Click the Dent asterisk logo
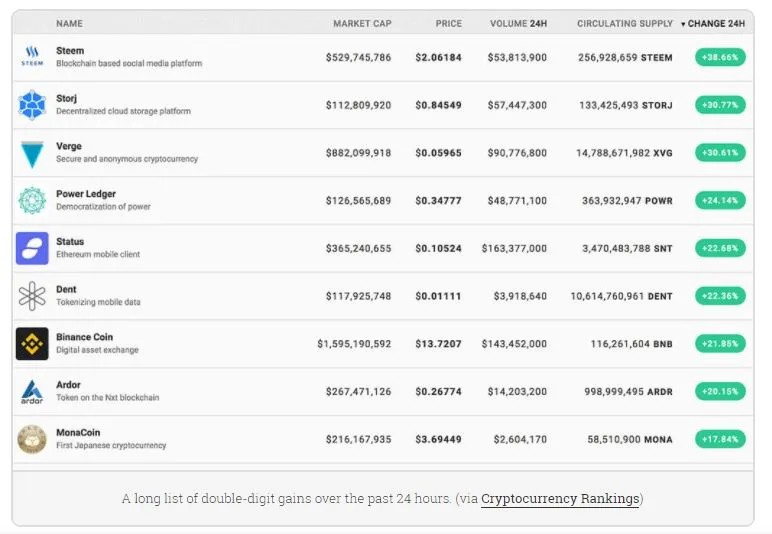This screenshot has width=772, height=534. [32, 296]
